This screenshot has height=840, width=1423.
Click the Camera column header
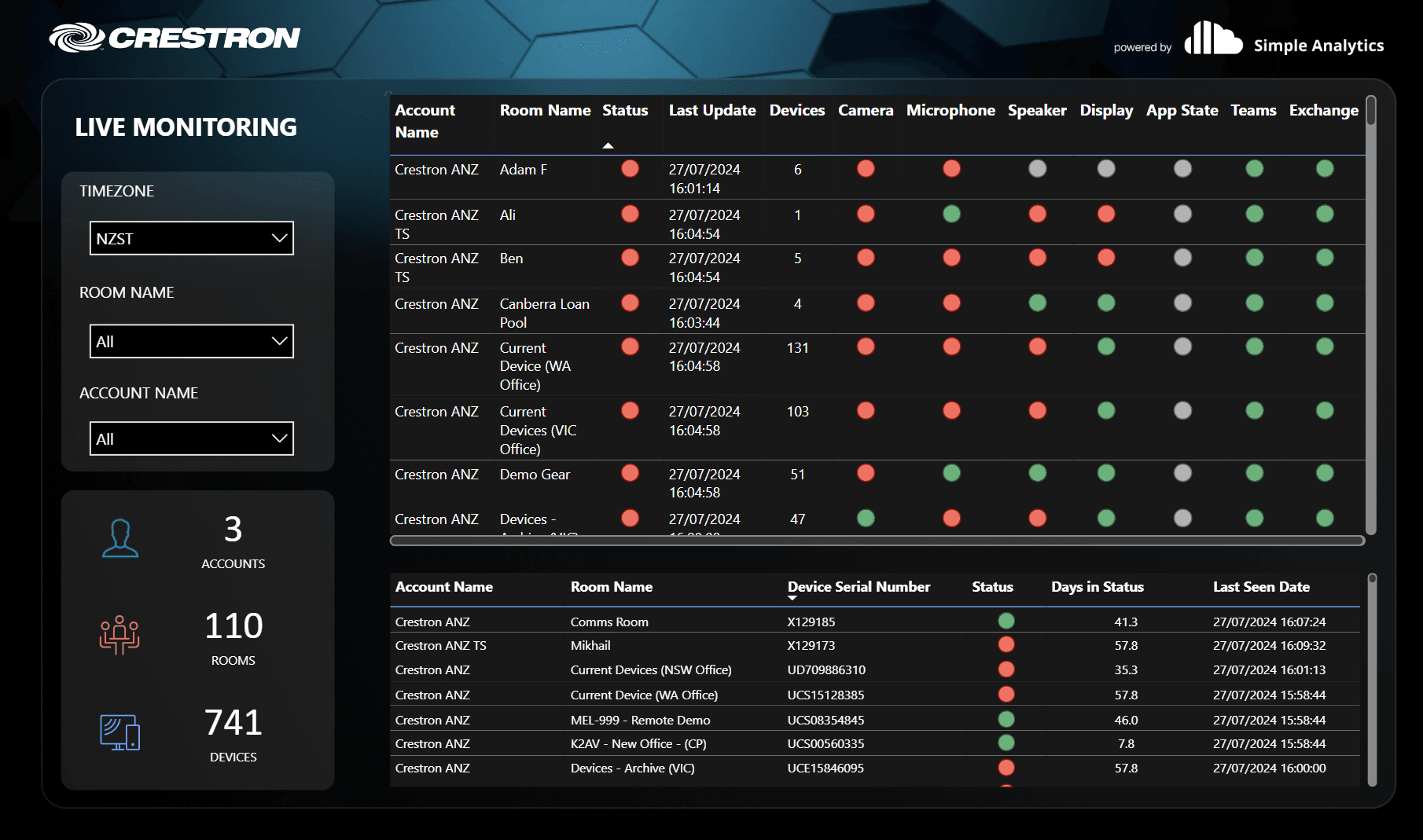pyautogui.click(x=866, y=110)
